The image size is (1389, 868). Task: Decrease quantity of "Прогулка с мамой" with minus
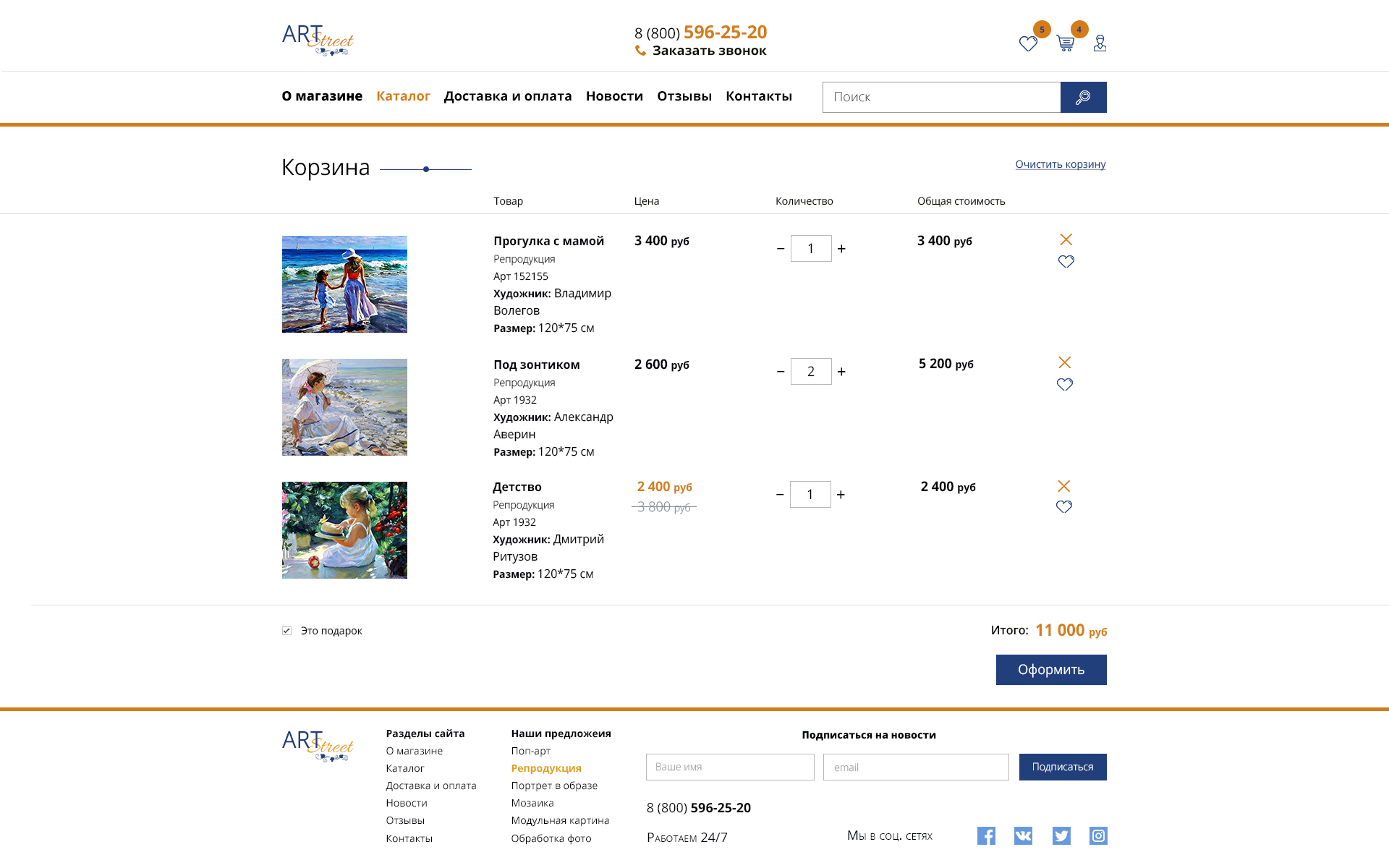pos(781,249)
